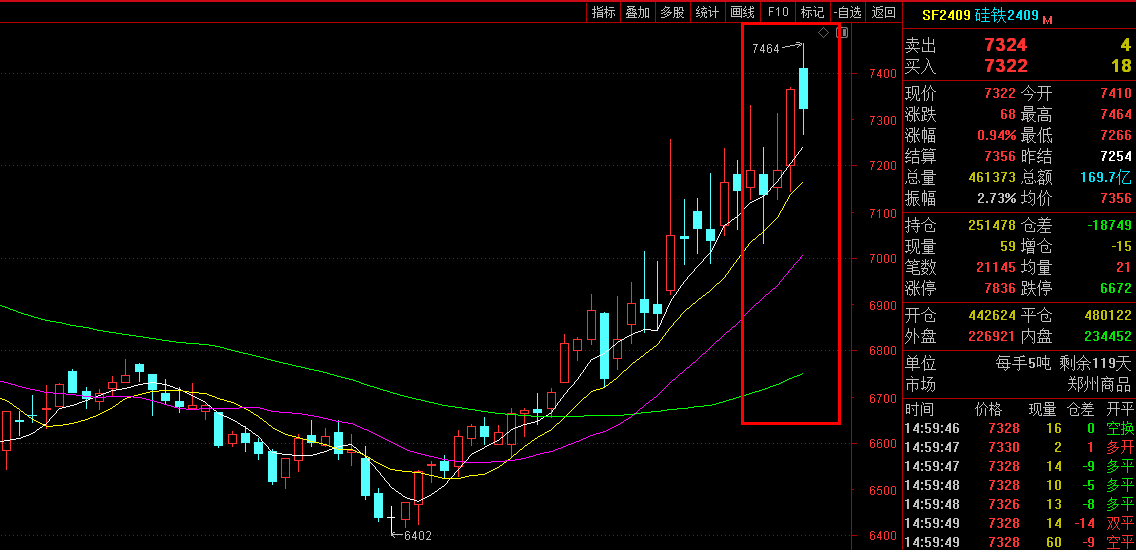Click the 时间 column header in trade list
Viewport: 1136px width, 550px height.
(919, 409)
